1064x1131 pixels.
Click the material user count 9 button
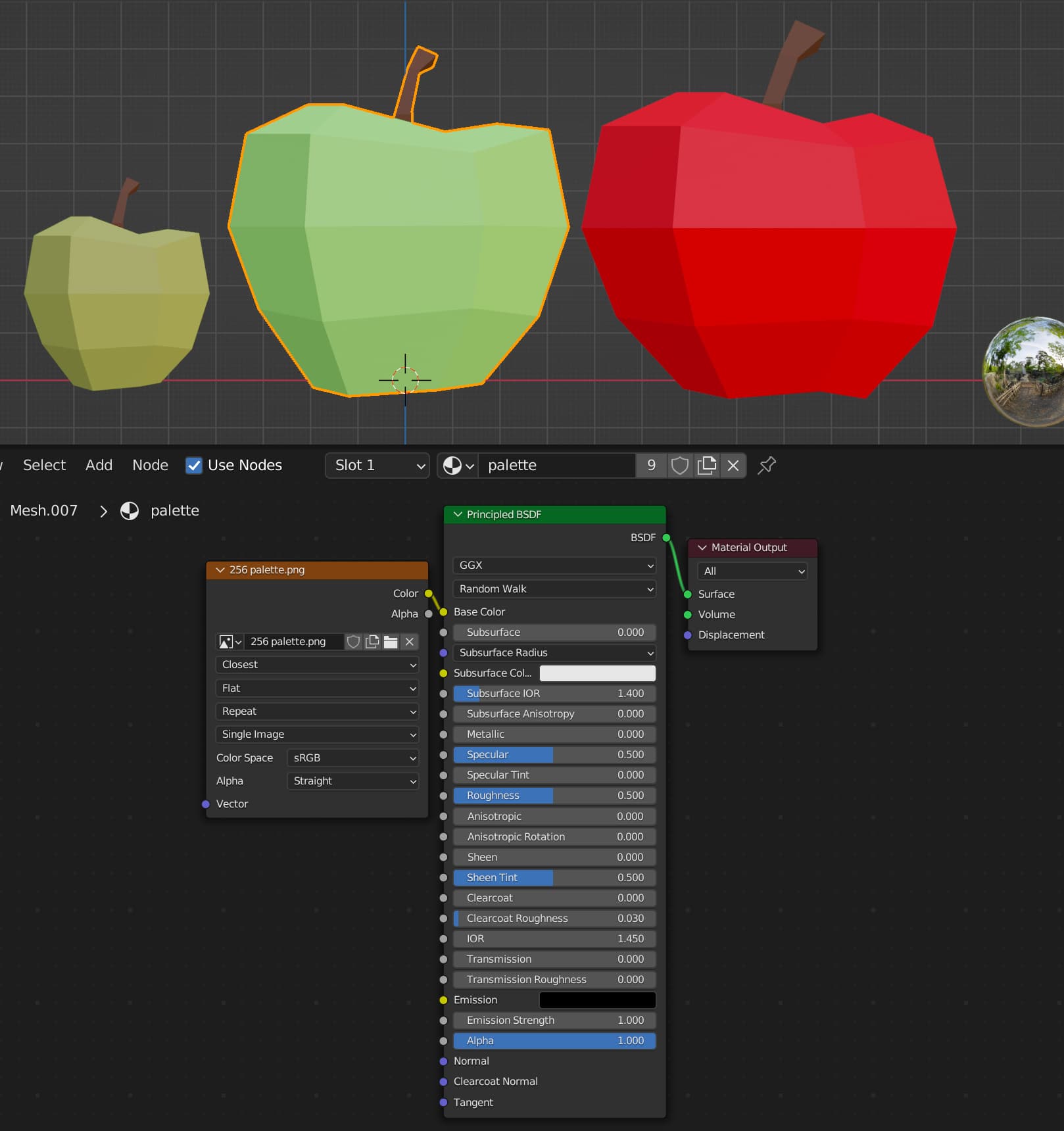(x=651, y=466)
